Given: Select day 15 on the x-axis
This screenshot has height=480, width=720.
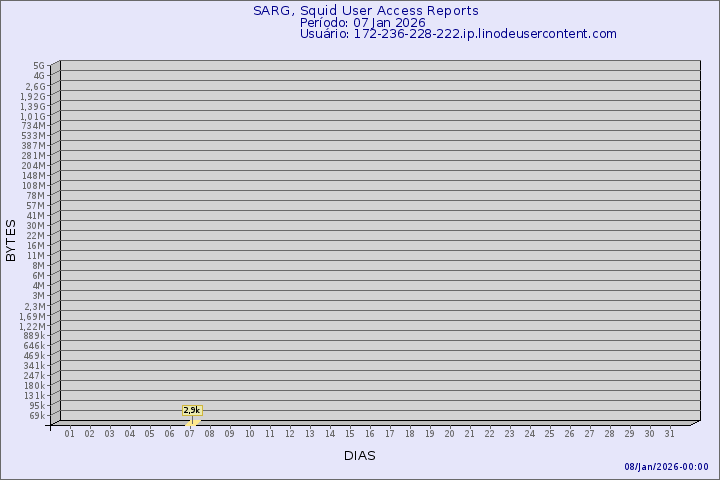Looking at the screenshot, I should [349, 433].
